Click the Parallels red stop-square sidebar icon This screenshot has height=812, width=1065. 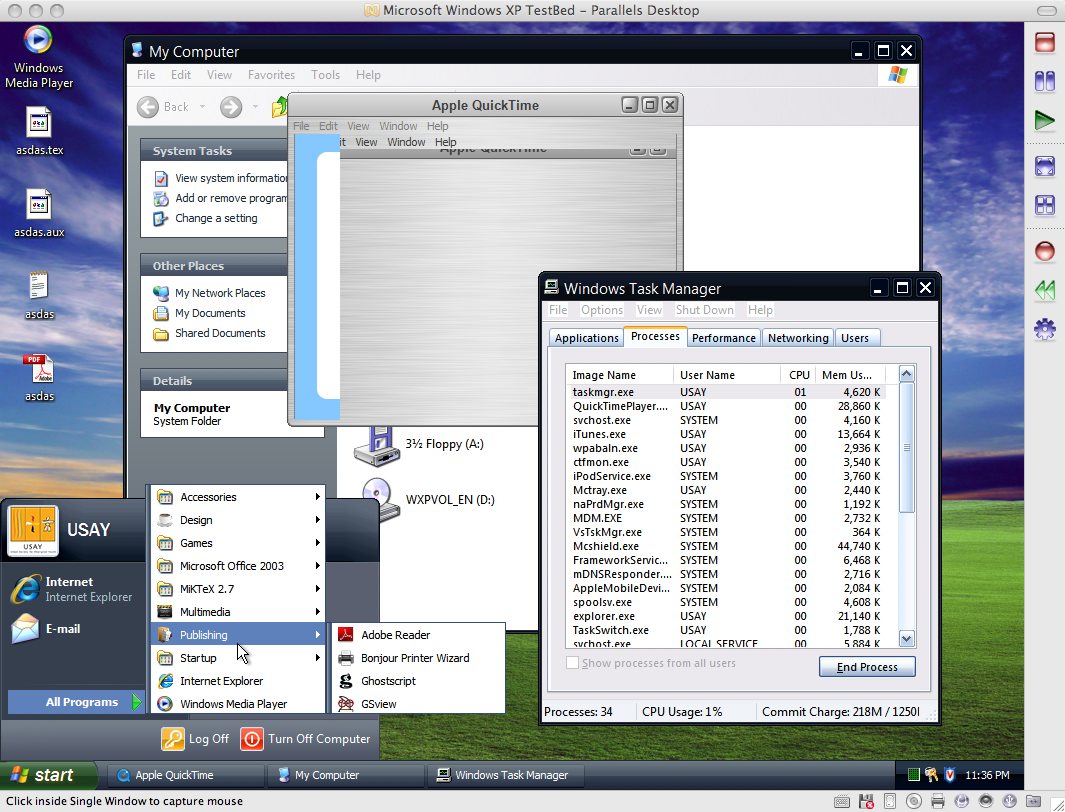[1044, 42]
